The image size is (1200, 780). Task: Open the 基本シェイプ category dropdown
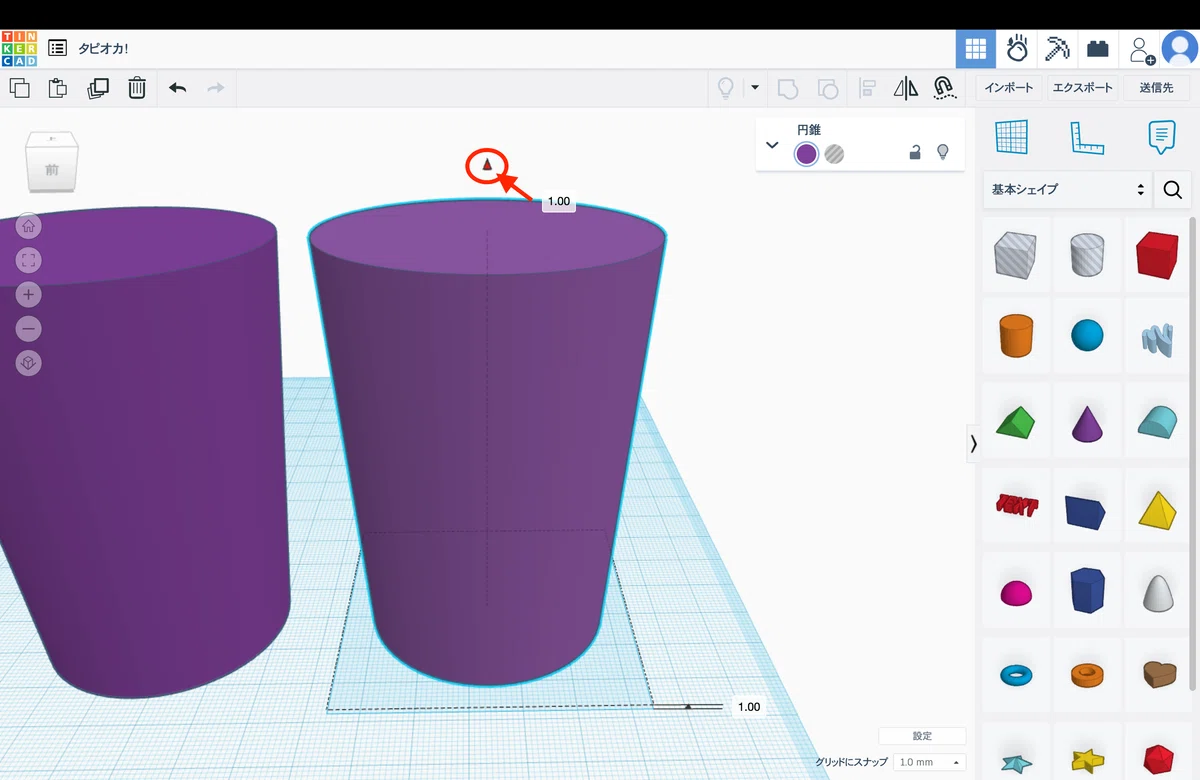point(1067,189)
